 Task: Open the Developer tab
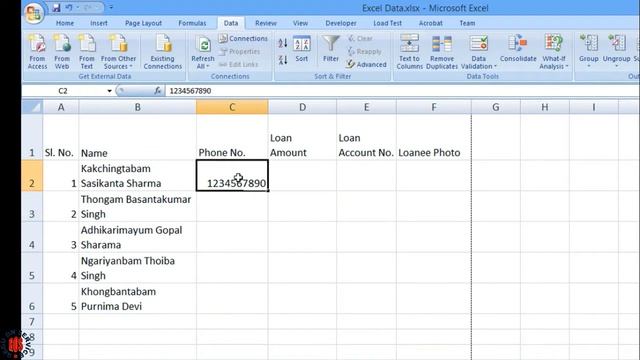[341, 23]
